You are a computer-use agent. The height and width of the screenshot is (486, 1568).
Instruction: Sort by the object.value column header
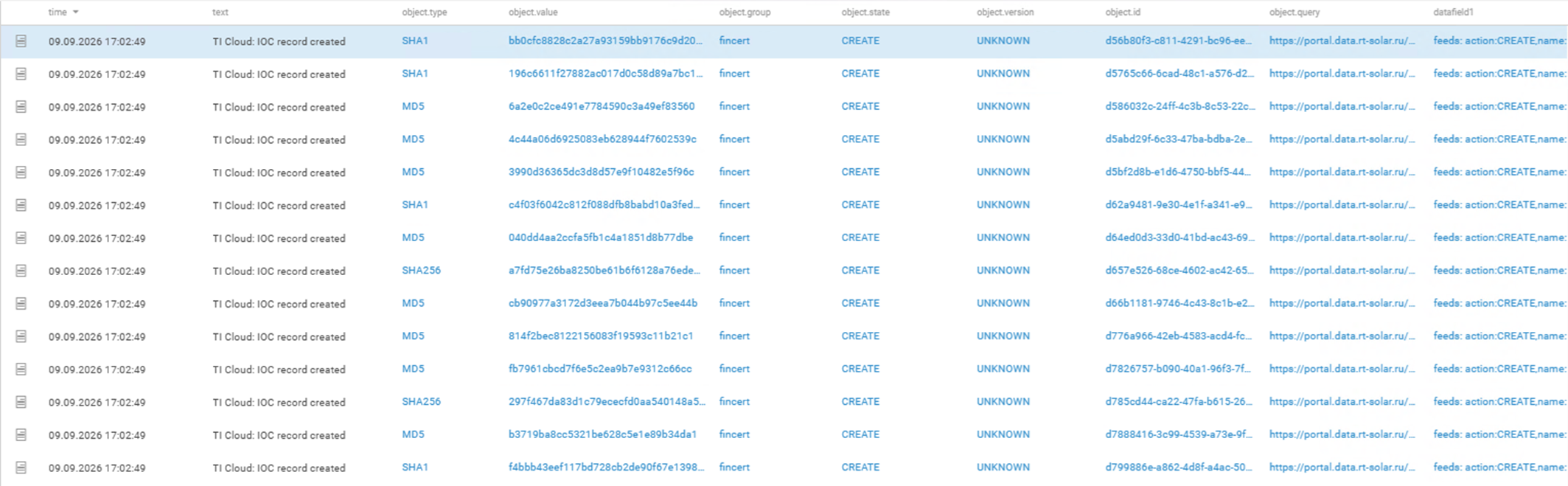pos(533,13)
